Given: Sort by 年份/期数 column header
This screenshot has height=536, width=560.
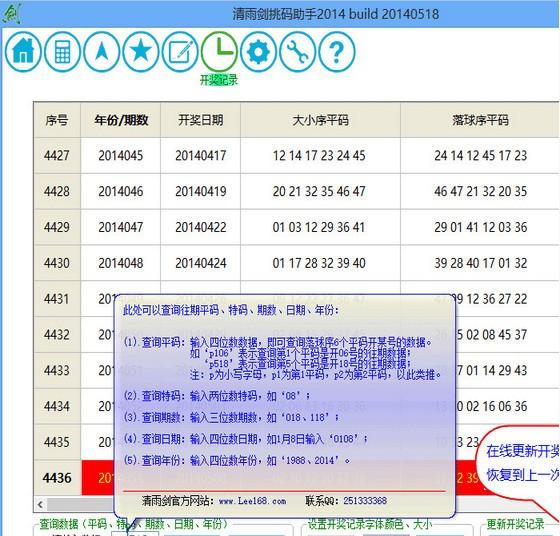Looking at the screenshot, I should [x=121, y=120].
